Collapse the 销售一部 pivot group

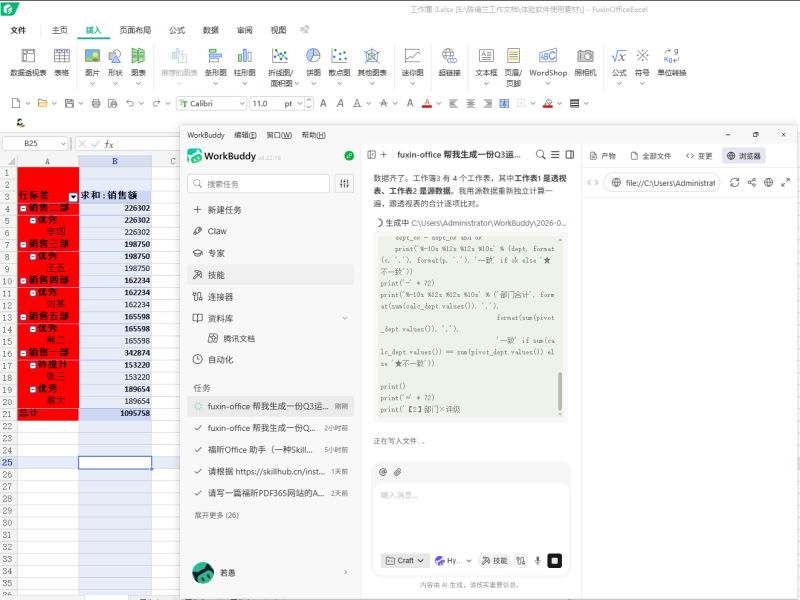point(23,353)
